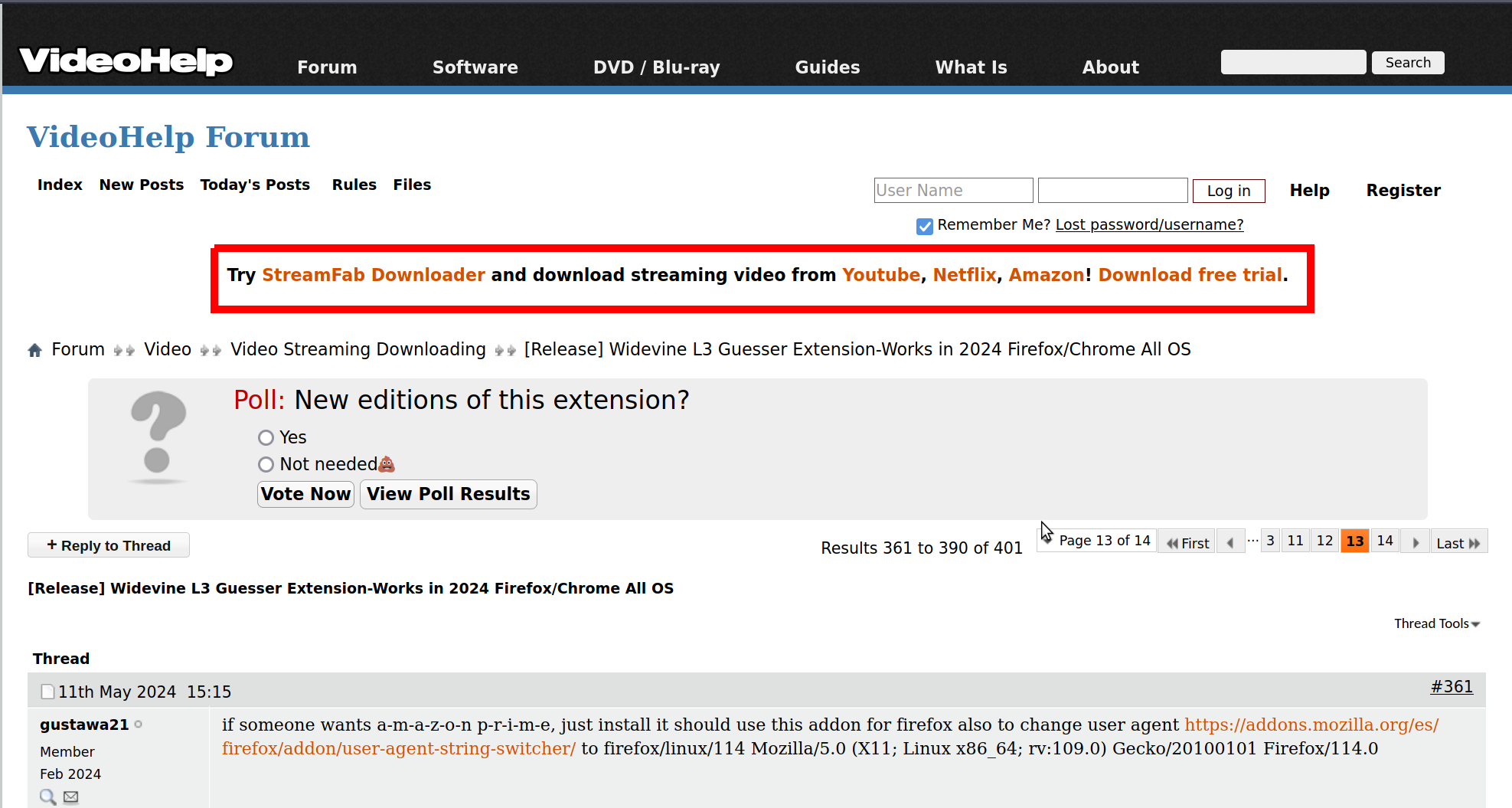
Task: Click the Register link
Action: pos(1403,191)
